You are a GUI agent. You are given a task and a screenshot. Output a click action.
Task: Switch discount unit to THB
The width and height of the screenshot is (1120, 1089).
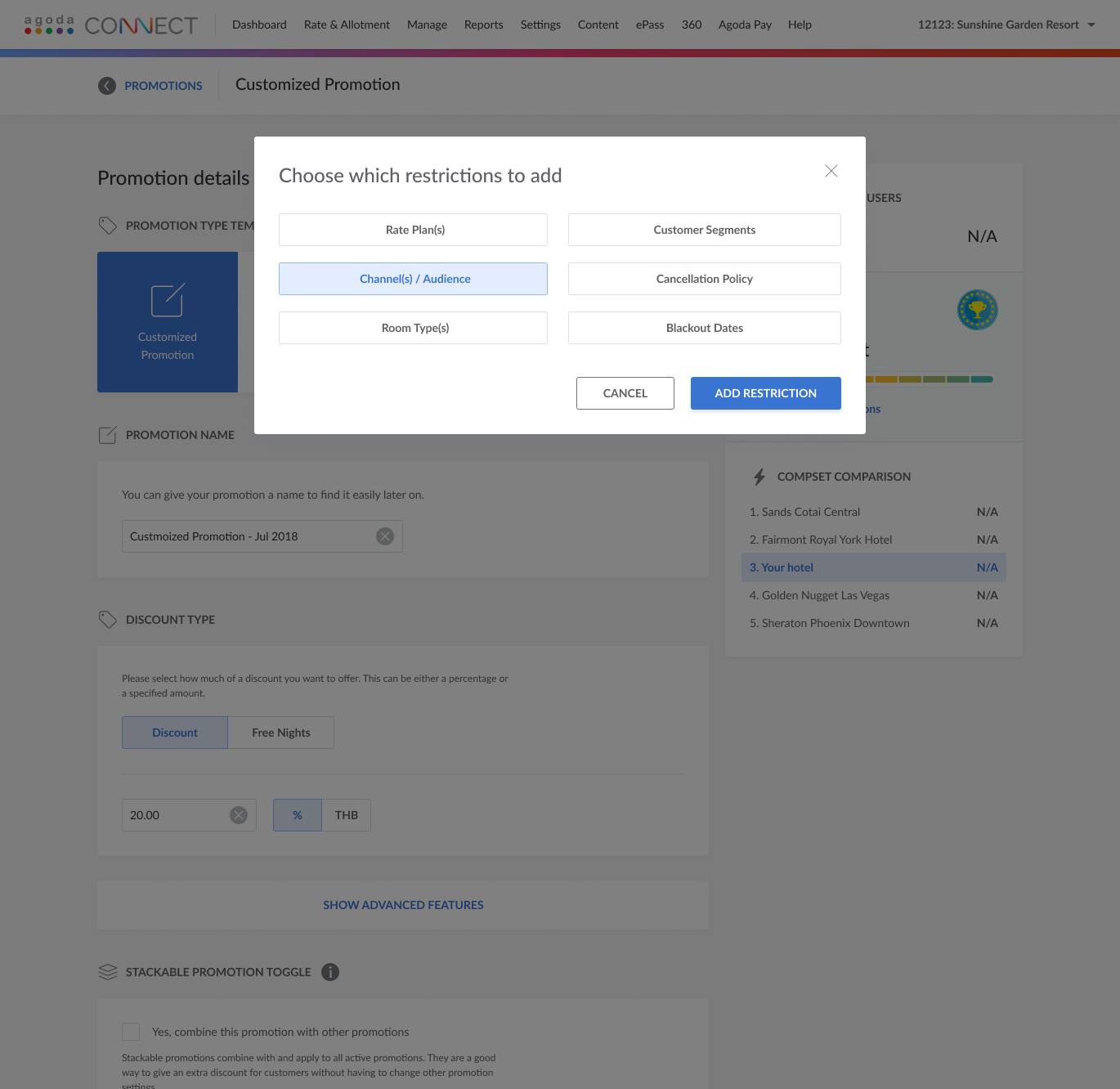tap(346, 815)
